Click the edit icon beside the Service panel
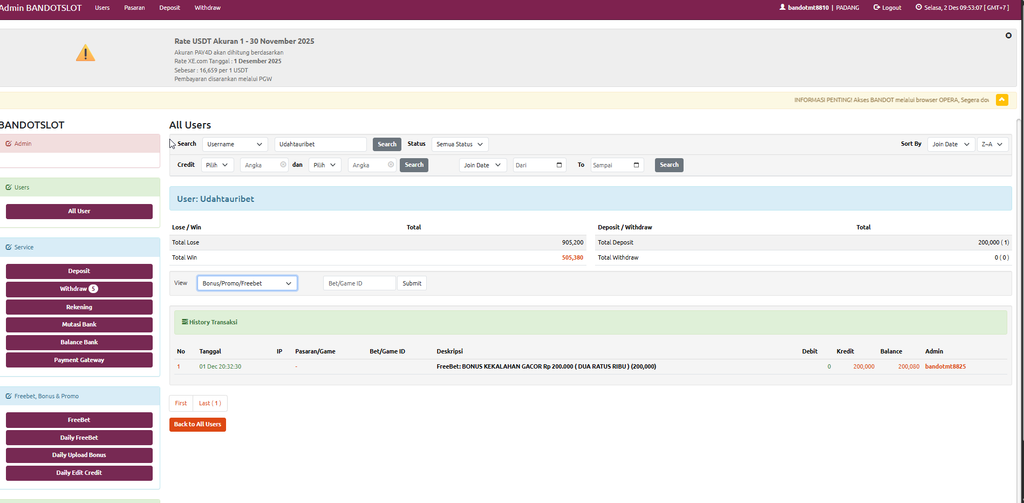 (x=8, y=248)
